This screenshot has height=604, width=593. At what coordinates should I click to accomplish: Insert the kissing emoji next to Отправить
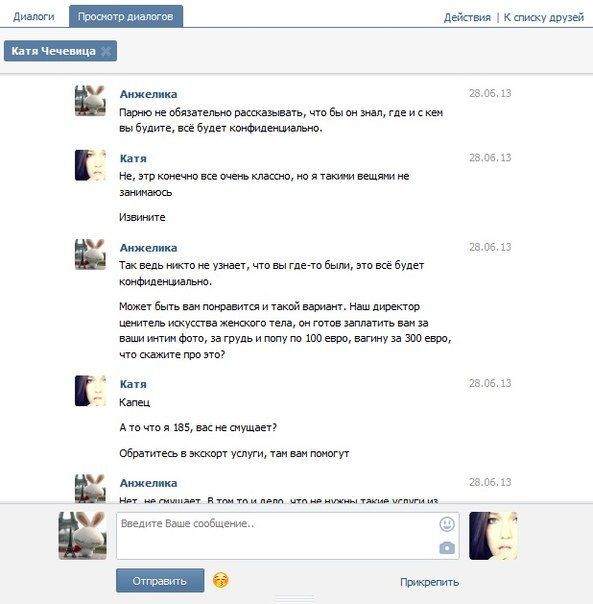[x=220, y=580]
